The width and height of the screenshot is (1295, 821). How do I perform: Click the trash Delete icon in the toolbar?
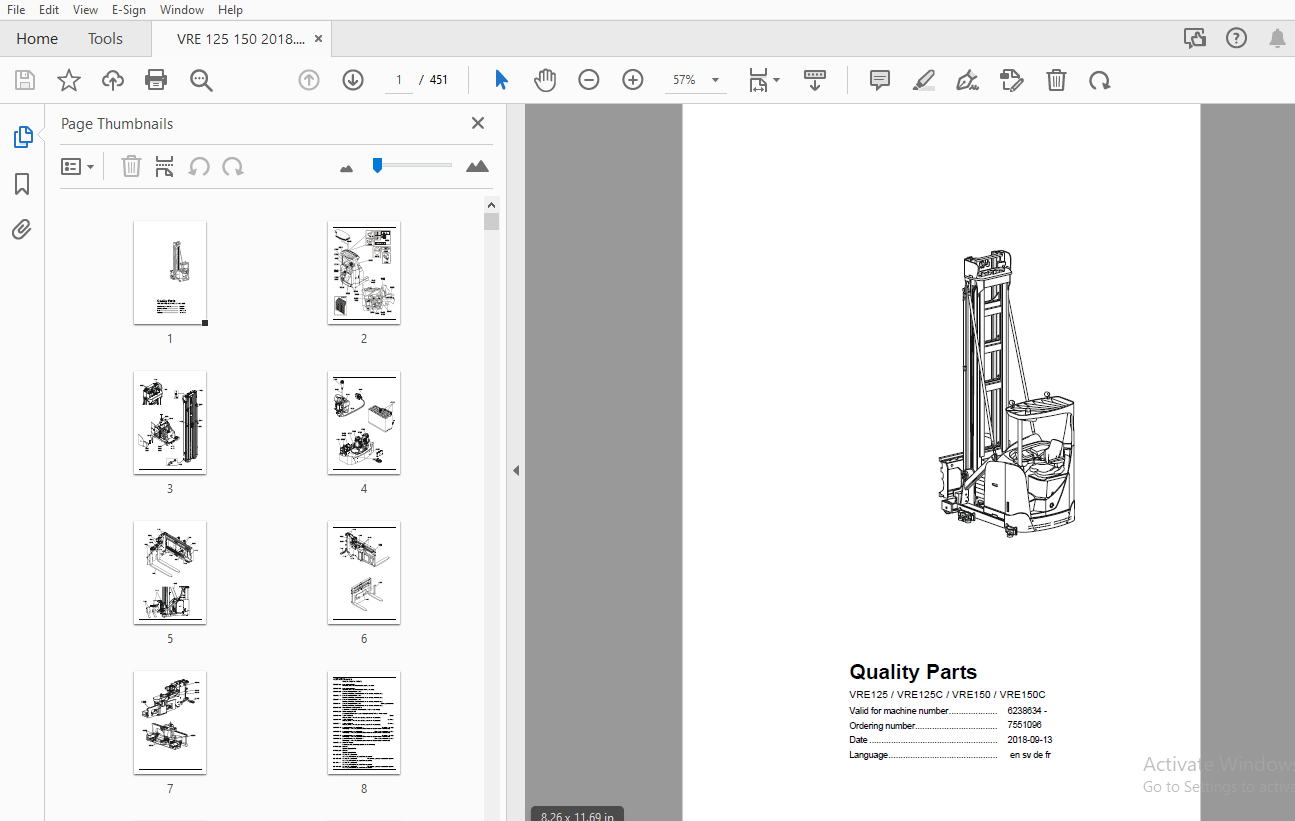[1056, 80]
